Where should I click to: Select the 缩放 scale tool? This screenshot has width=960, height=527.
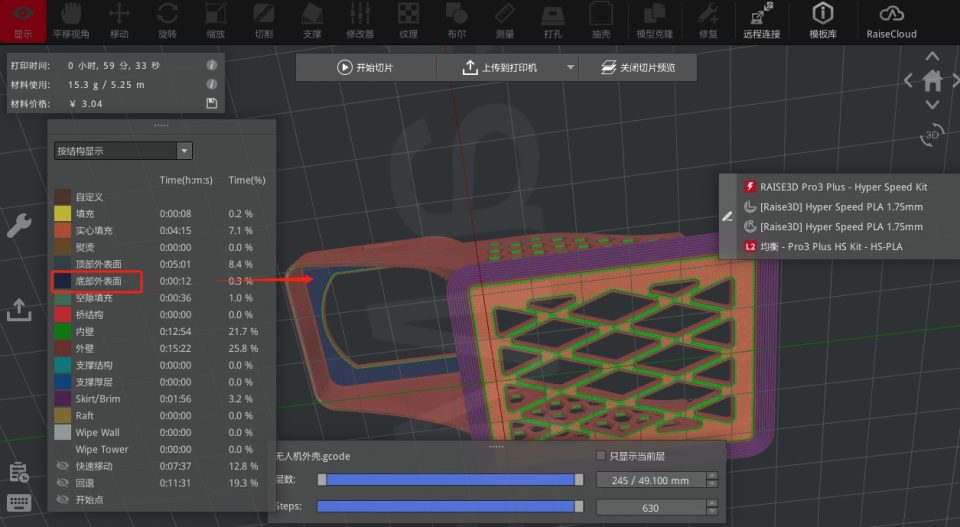pyautogui.click(x=216, y=21)
